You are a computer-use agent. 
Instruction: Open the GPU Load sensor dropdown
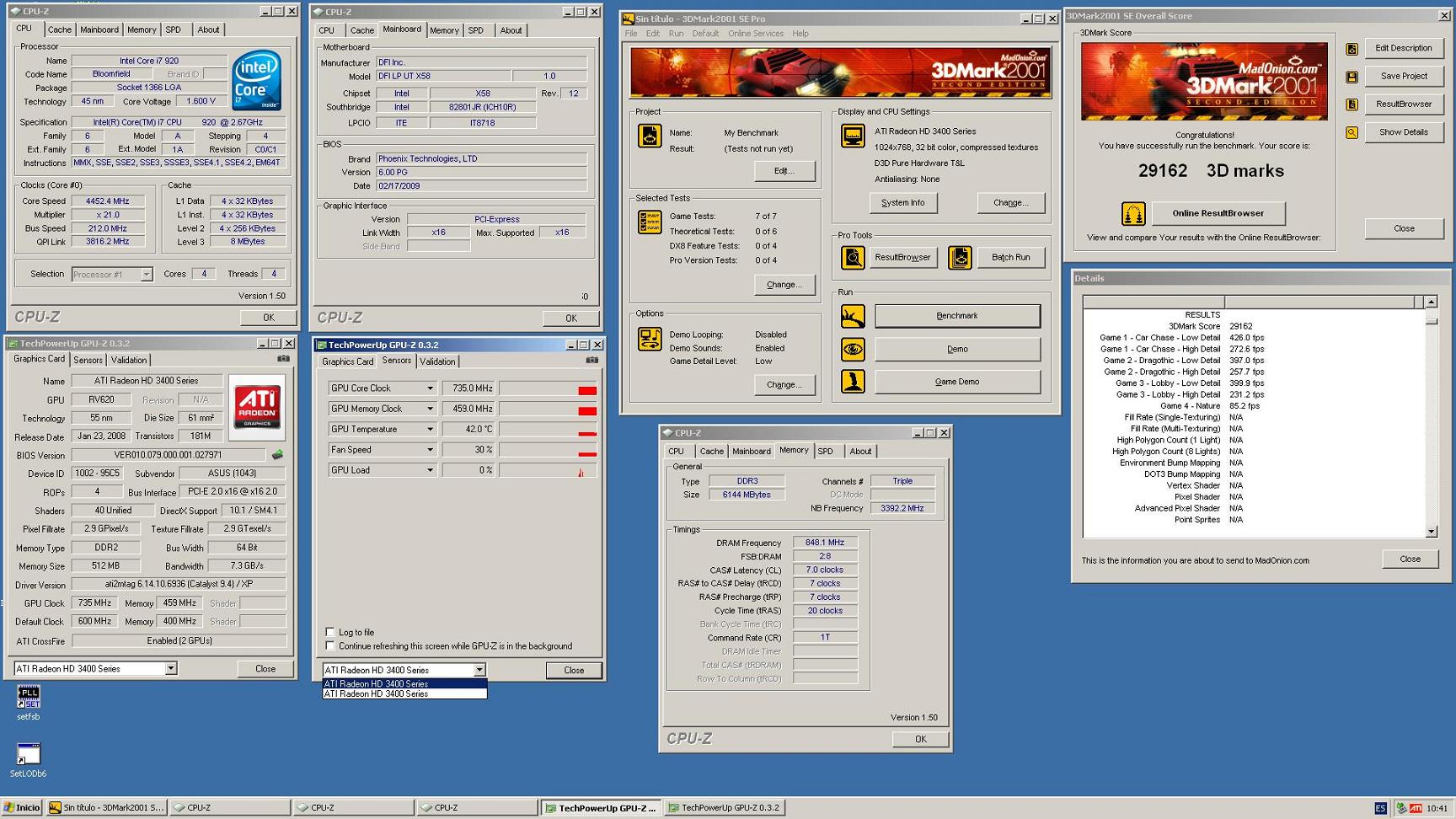(x=430, y=470)
